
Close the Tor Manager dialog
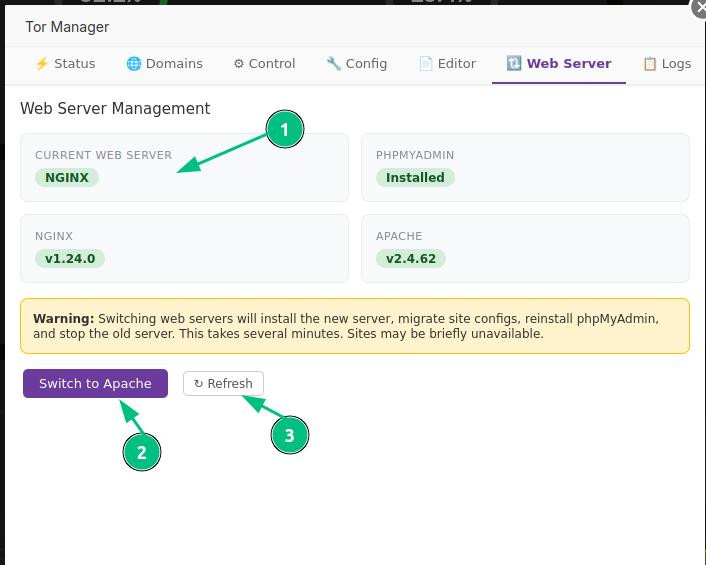coord(699,8)
